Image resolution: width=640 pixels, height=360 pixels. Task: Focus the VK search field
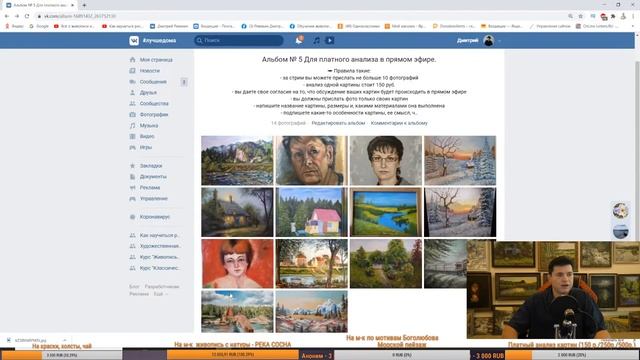(238, 40)
